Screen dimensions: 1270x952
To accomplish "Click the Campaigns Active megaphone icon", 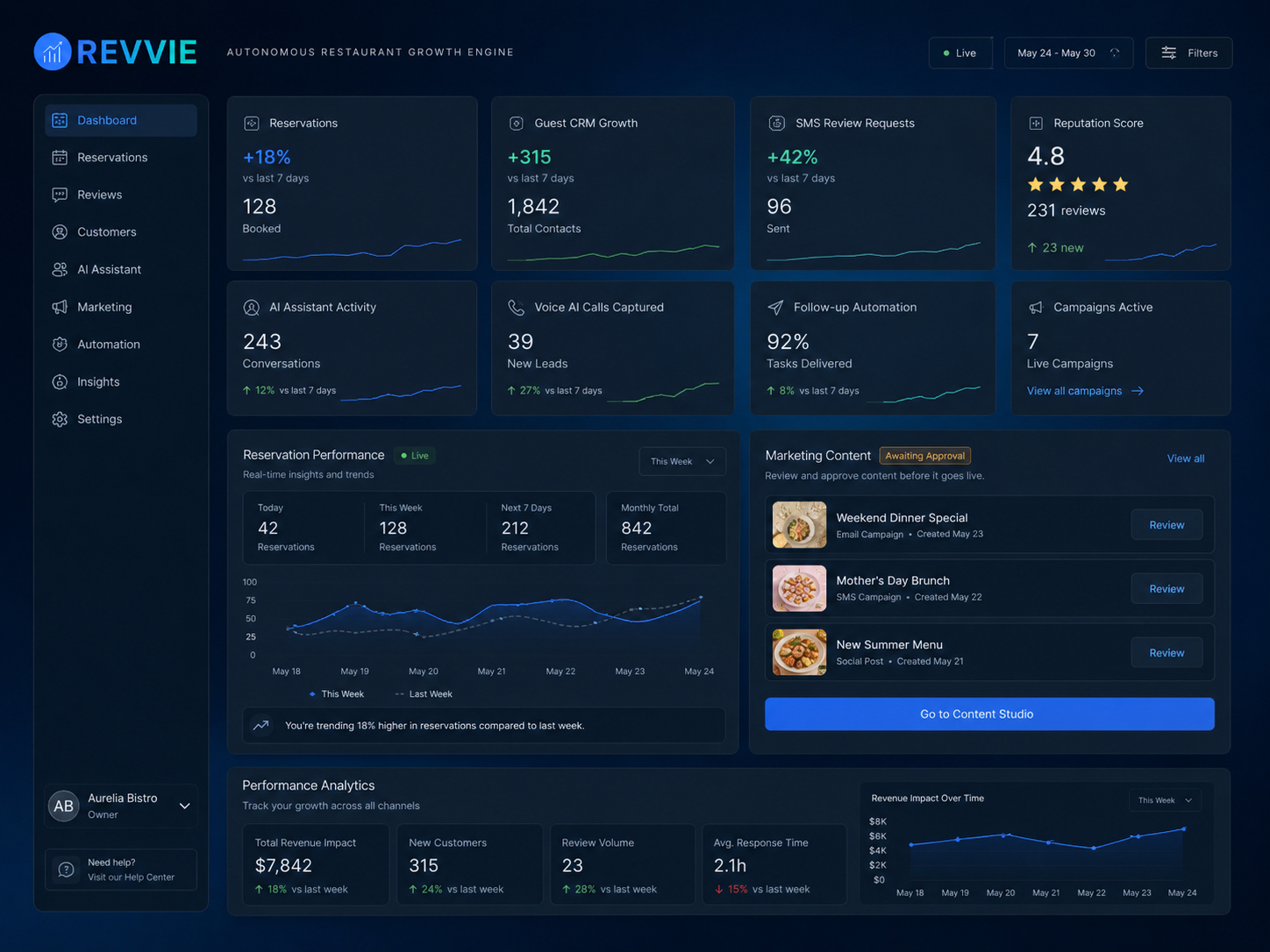I will coord(1036,308).
